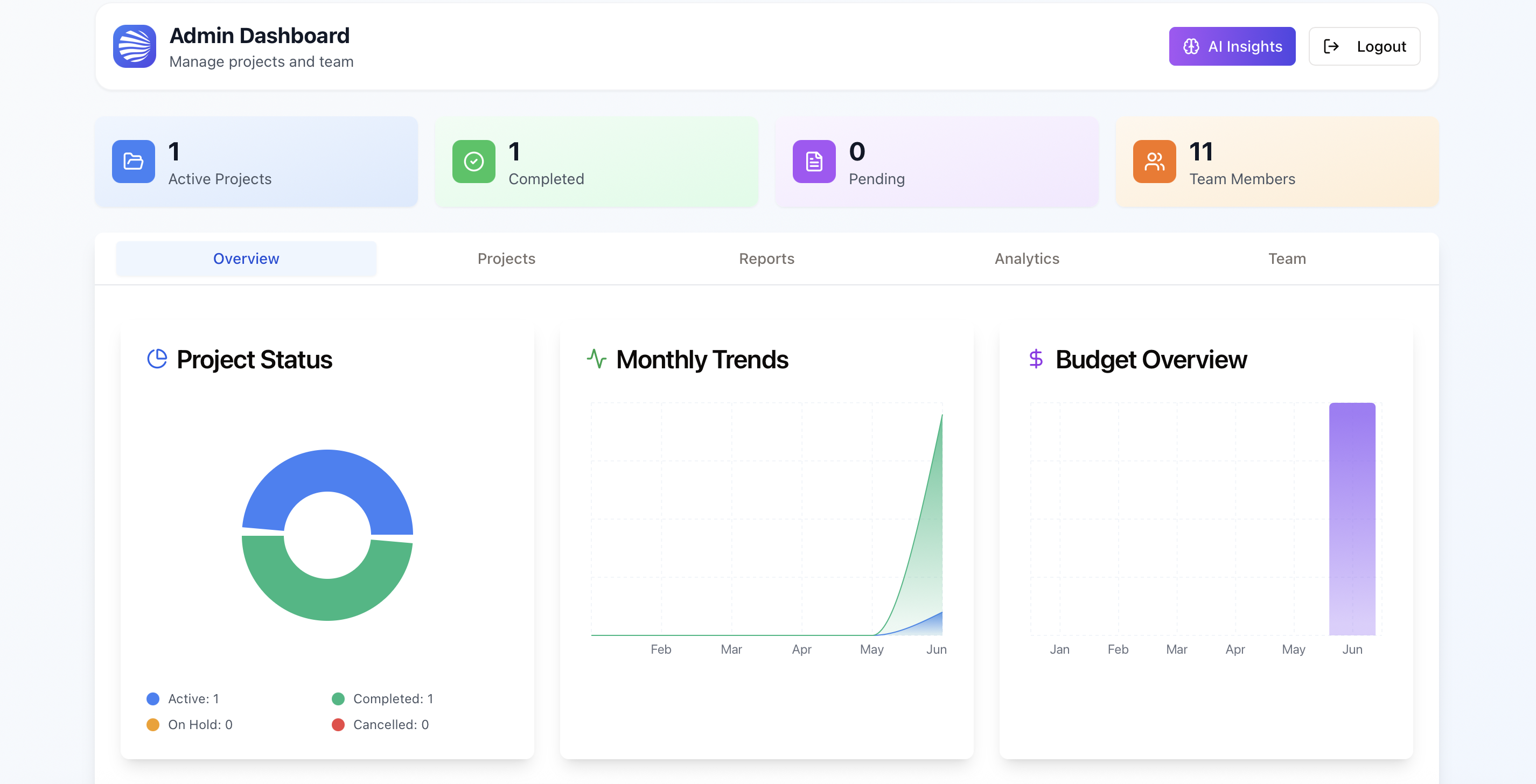
Task: Click the '0' pending count
Action: pos(857,151)
